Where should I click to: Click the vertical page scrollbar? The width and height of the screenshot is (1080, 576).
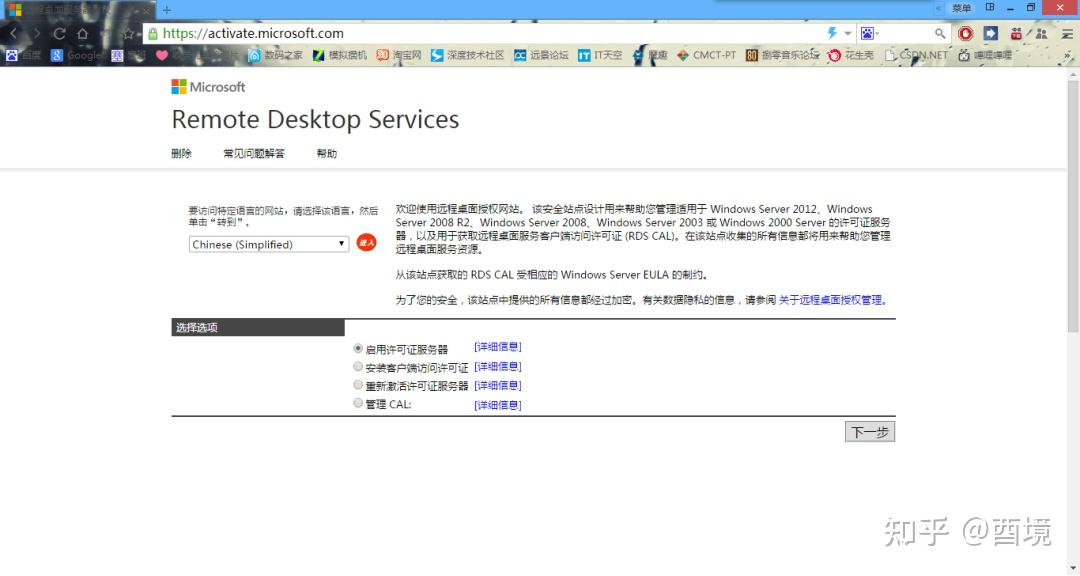[1073, 207]
